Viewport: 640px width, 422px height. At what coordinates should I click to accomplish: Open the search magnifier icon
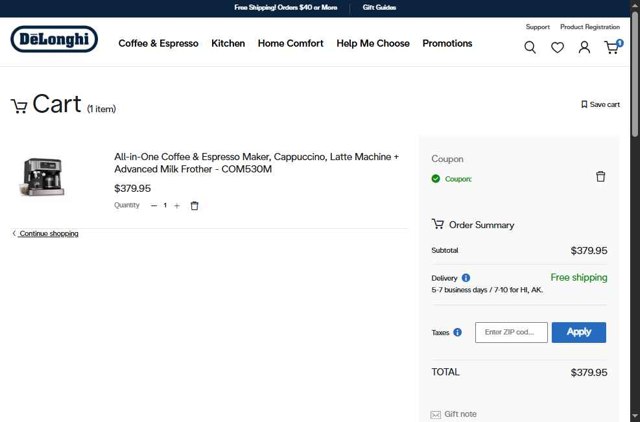point(530,47)
